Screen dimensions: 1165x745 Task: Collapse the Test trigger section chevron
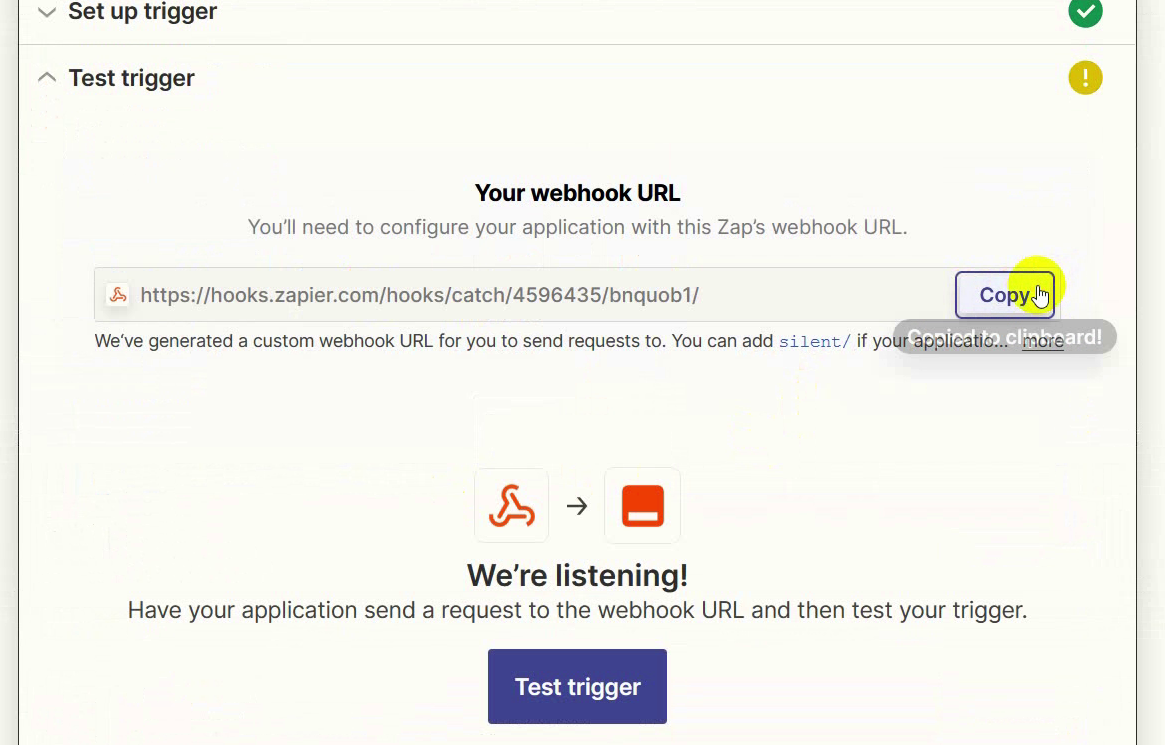[x=46, y=78]
